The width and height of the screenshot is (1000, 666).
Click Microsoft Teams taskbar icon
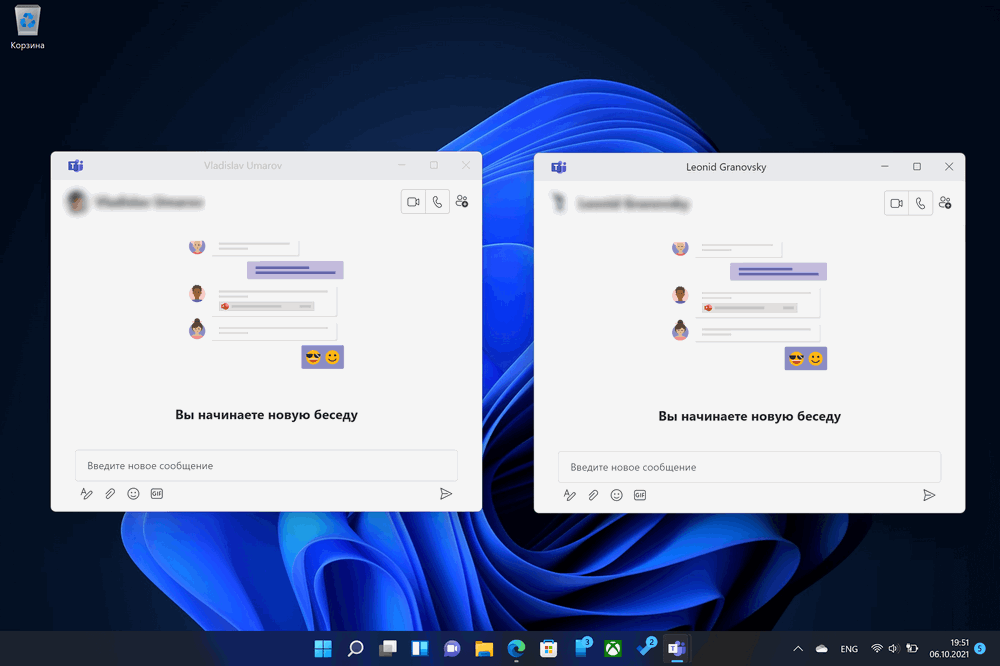click(677, 649)
